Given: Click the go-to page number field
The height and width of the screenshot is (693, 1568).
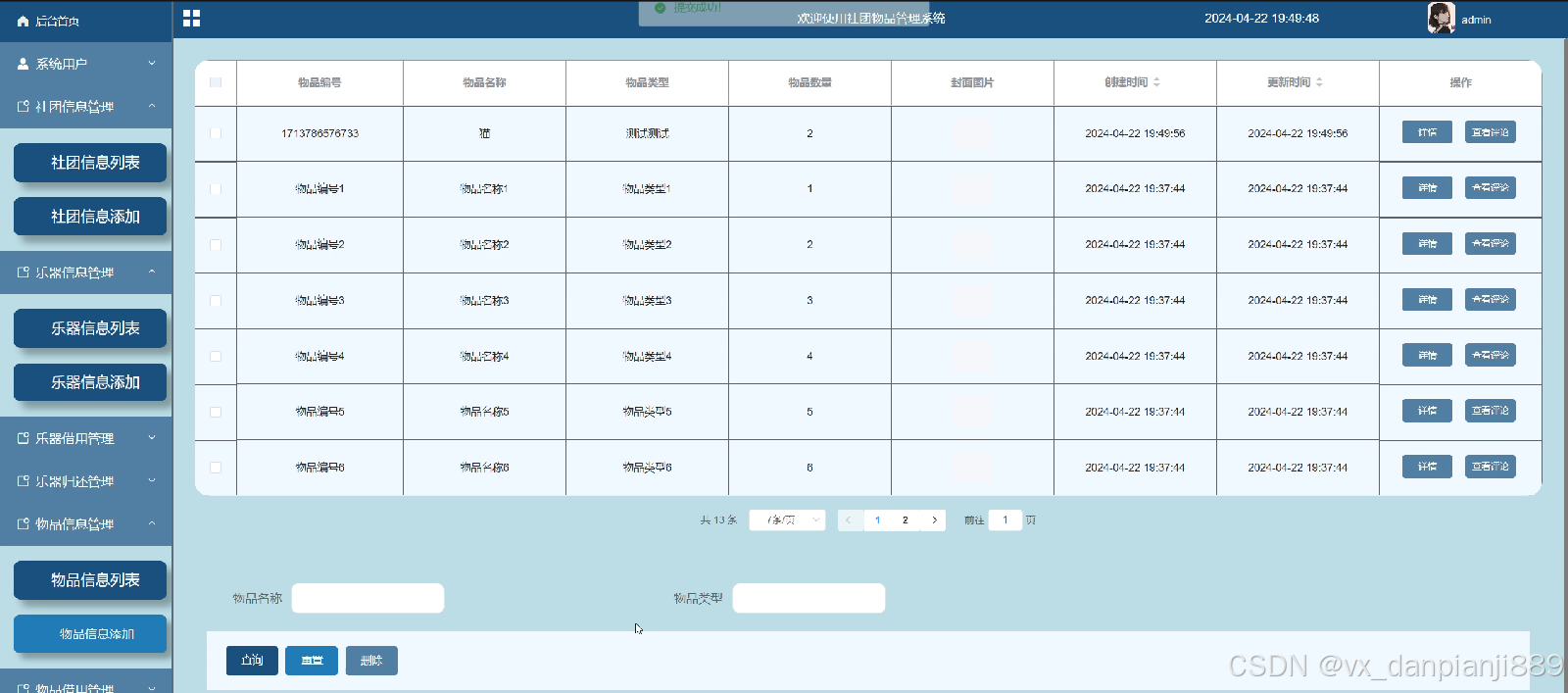Looking at the screenshot, I should tap(1005, 520).
